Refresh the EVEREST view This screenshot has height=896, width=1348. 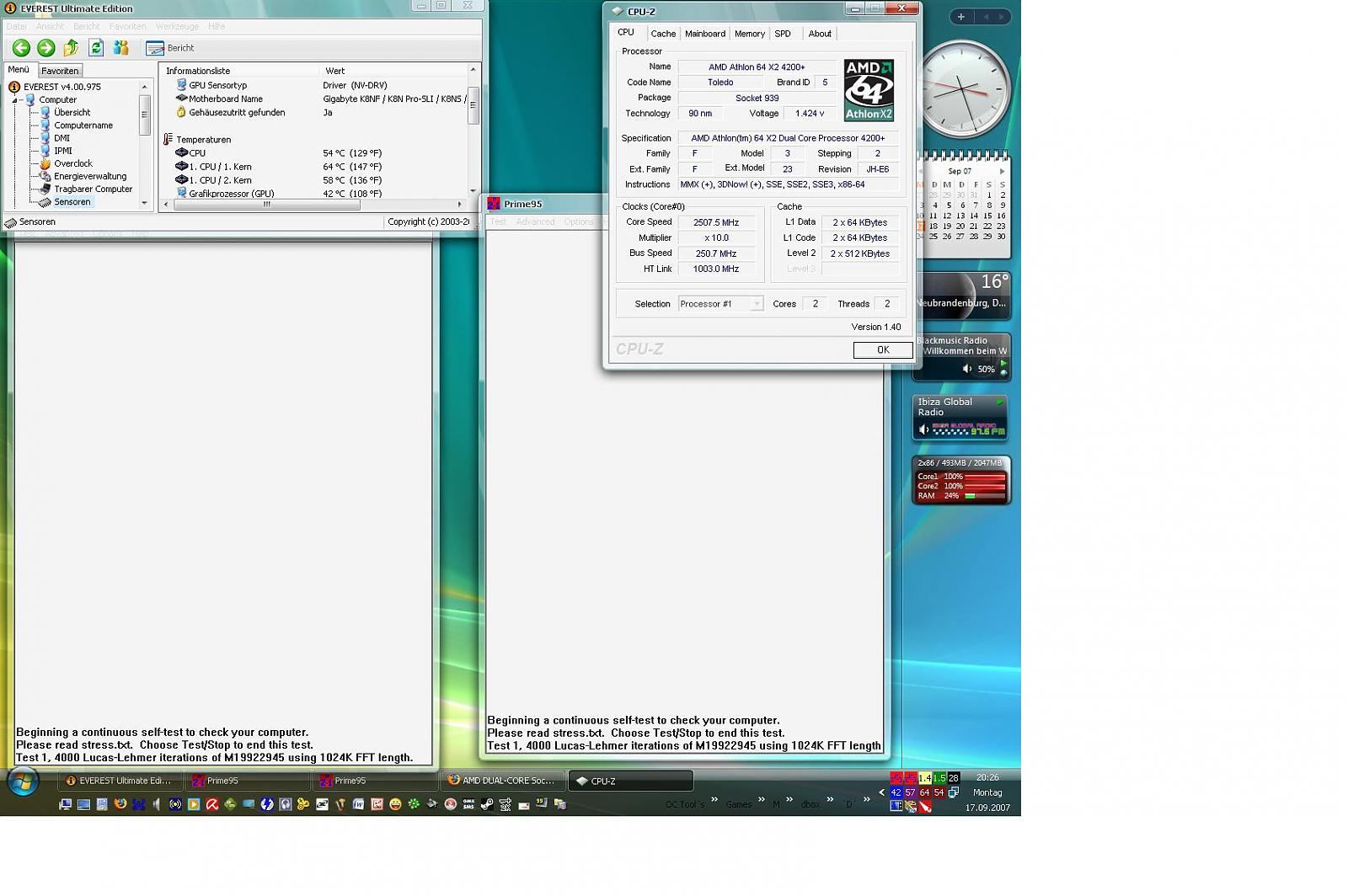[x=96, y=48]
